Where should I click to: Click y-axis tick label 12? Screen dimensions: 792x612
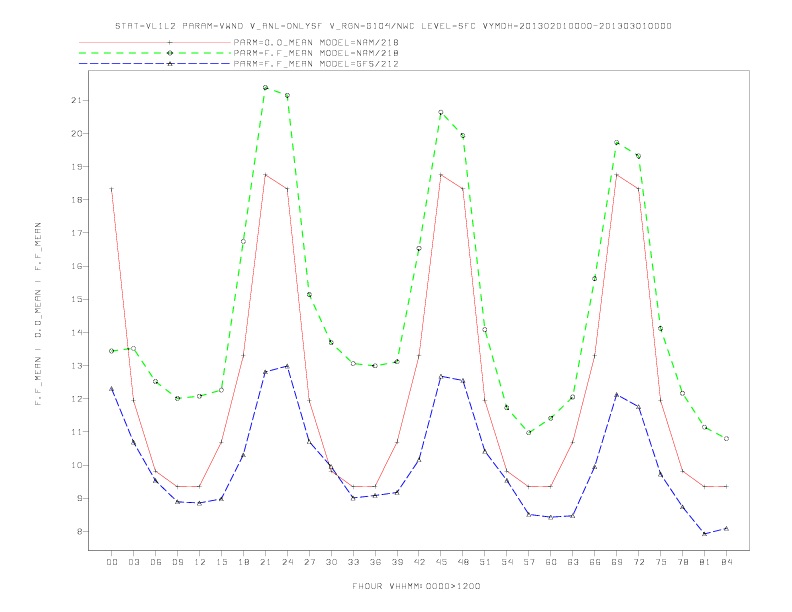click(x=76, y=399)
